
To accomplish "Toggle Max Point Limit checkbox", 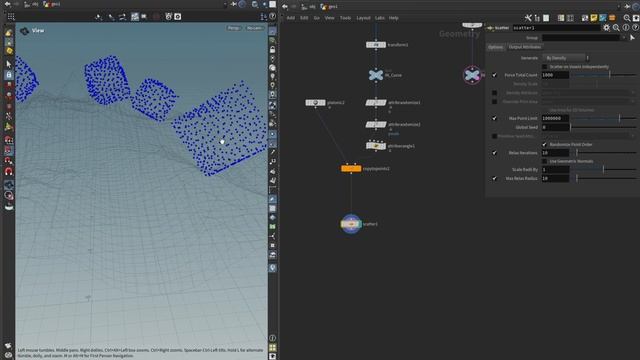I will 494,118.
